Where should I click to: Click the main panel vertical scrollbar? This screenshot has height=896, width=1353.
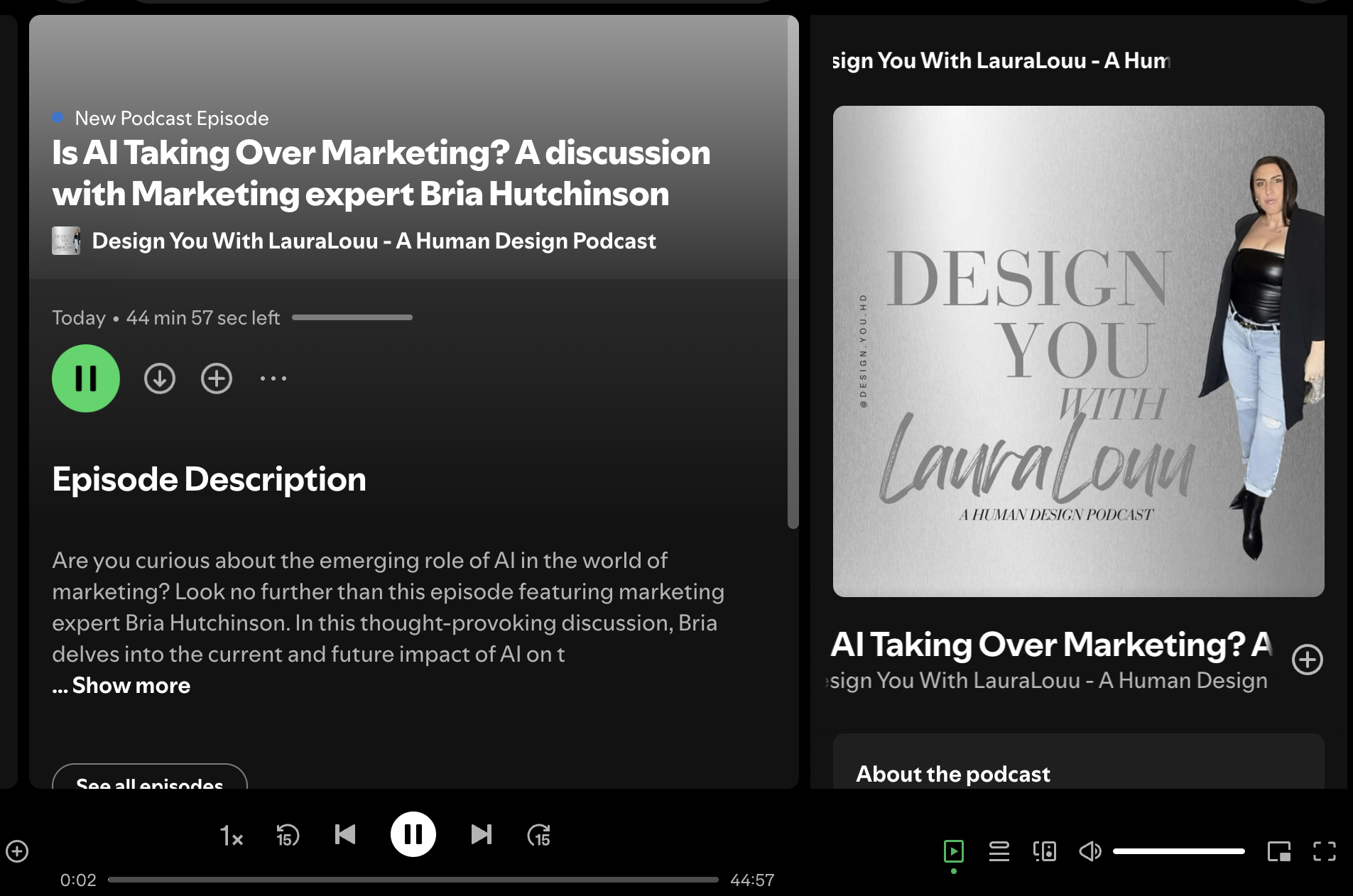[x=793, y=273]
